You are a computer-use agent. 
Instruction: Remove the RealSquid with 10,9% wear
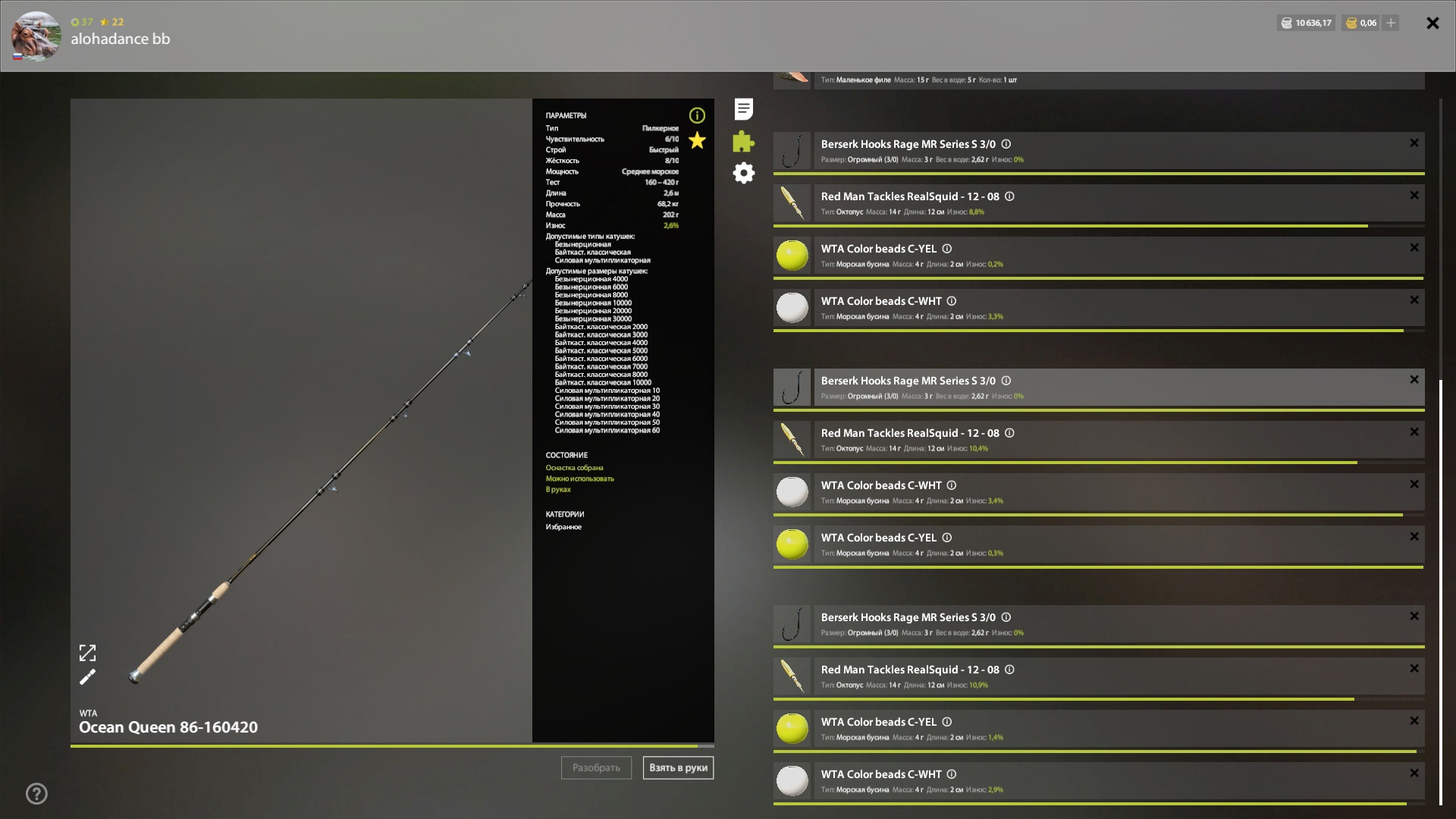tap(1414, 669)
